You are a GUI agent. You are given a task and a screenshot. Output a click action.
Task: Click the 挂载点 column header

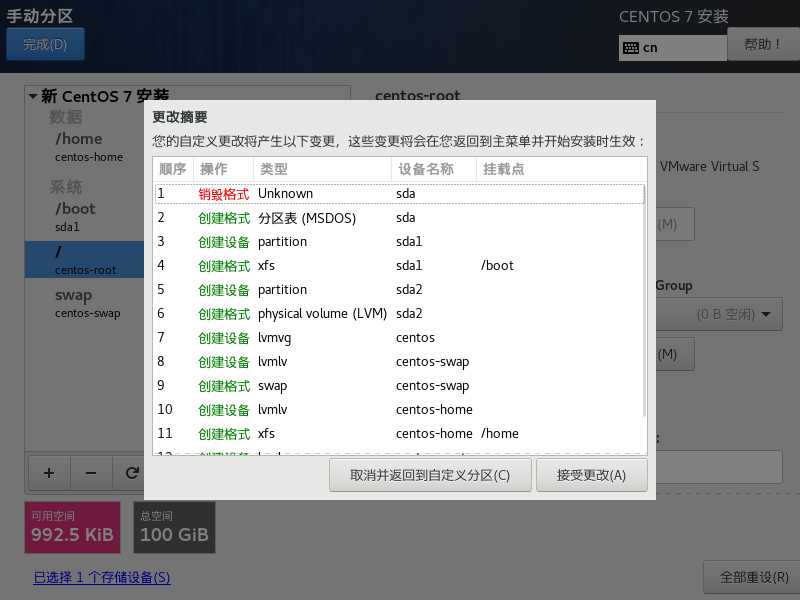pos(561,169)
